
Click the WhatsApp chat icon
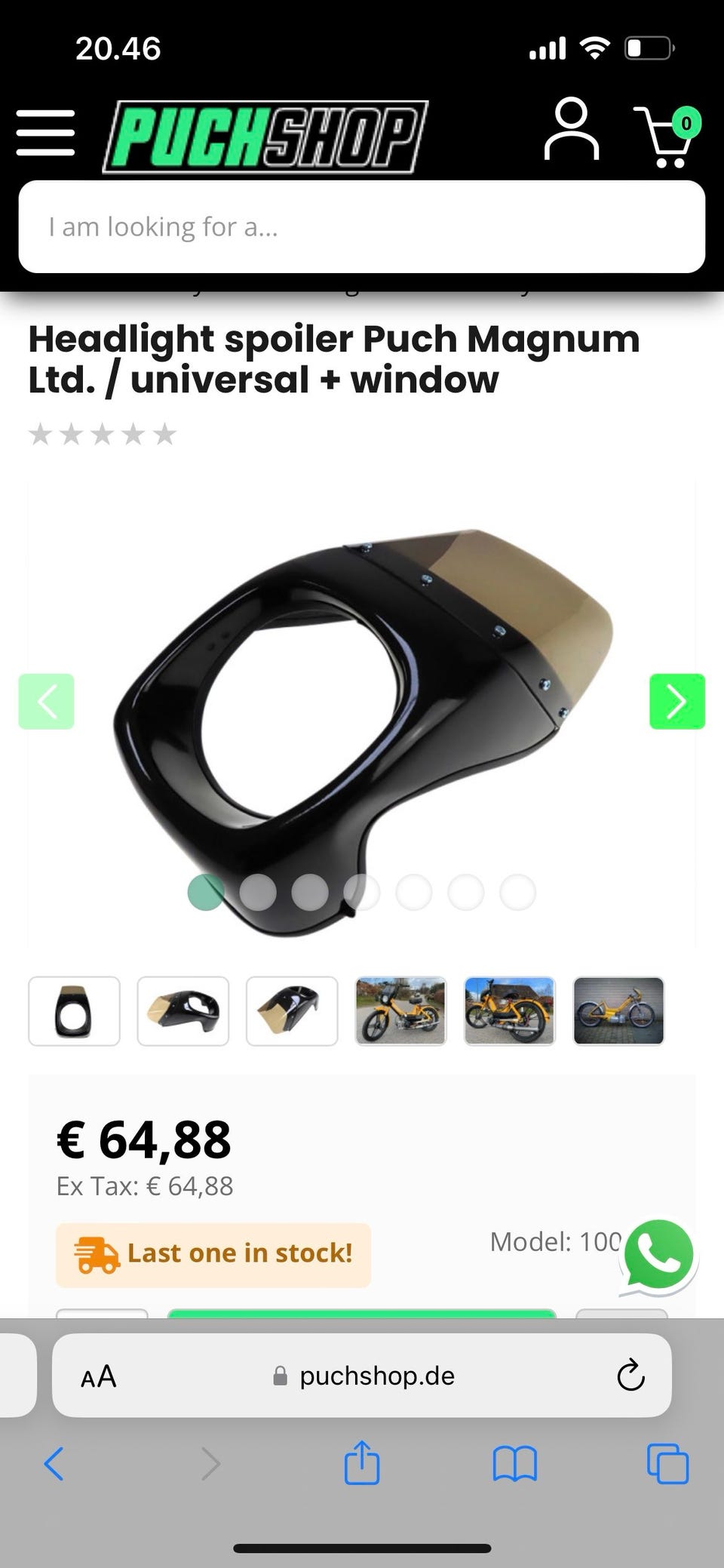point(658,1256)
